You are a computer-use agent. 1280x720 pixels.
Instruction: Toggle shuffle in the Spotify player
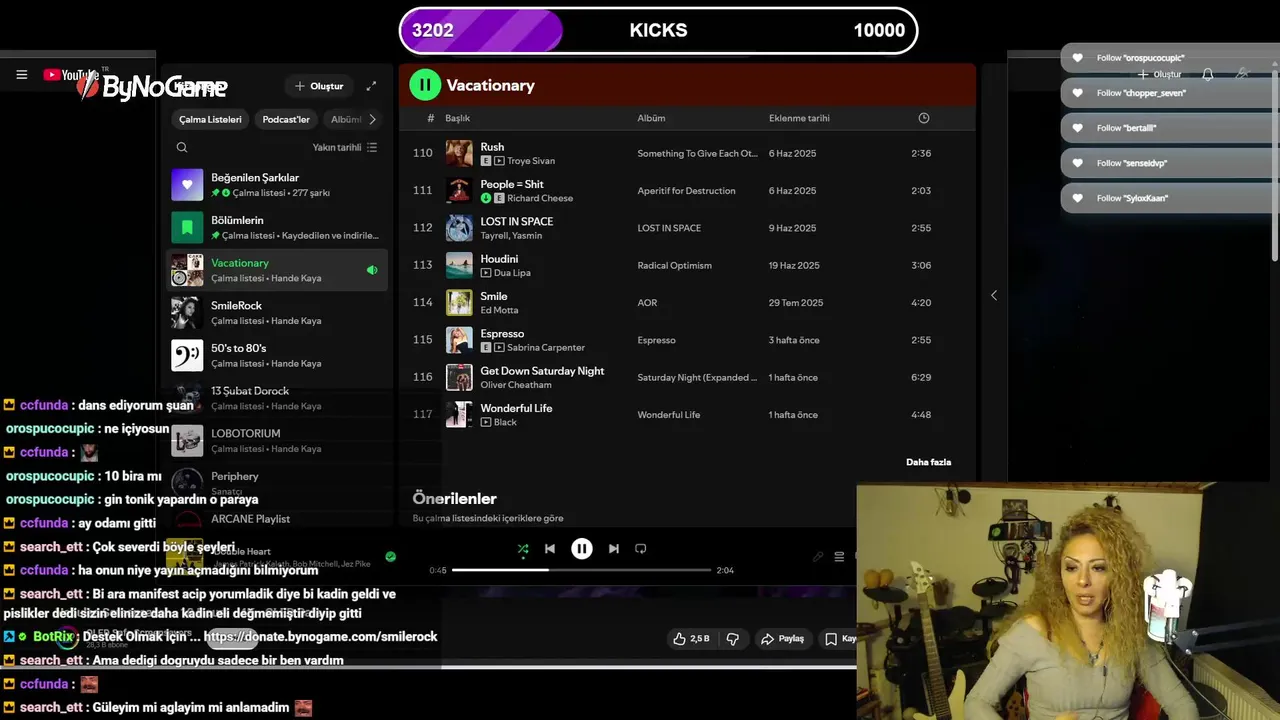click(522, 549)
